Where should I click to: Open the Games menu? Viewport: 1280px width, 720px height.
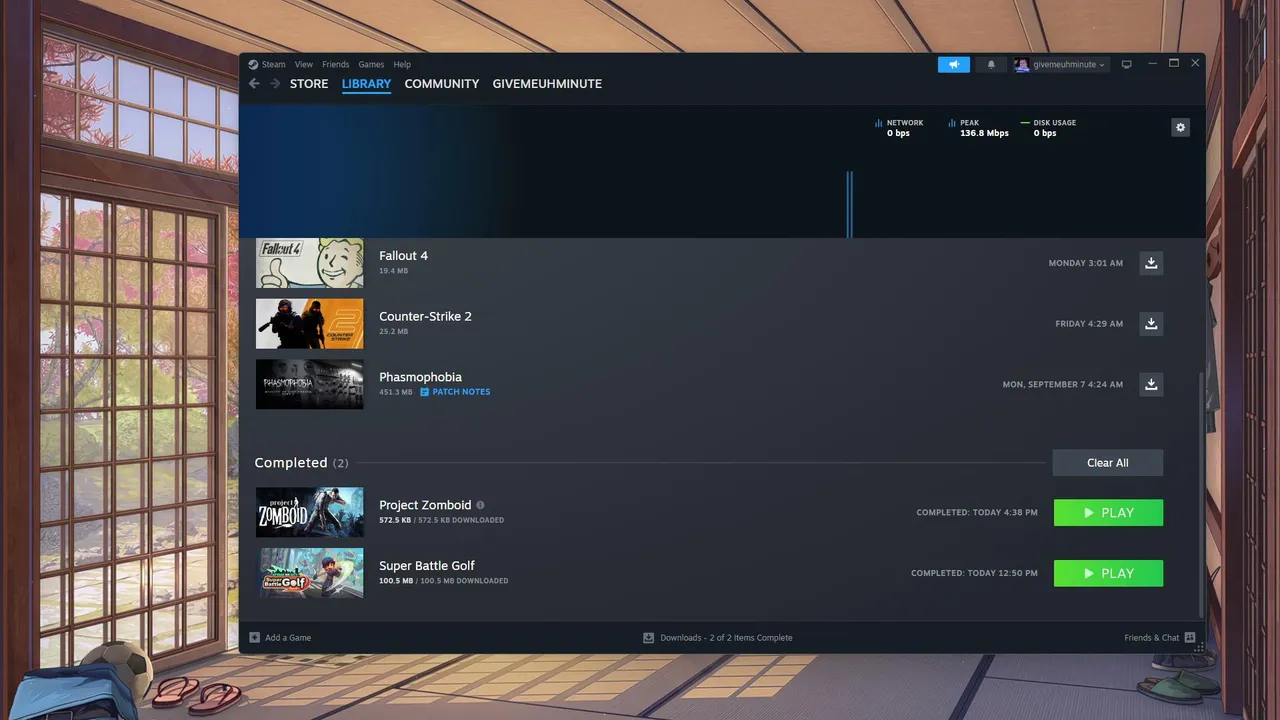[x=371, y=64]
